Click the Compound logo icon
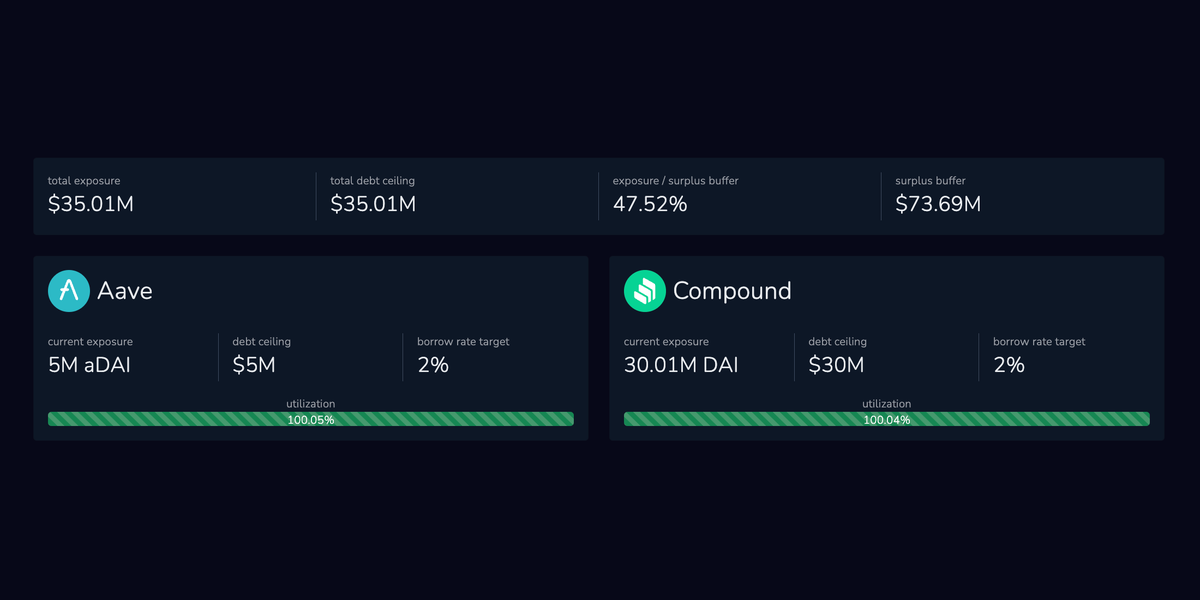 click(x=644, y=291)
